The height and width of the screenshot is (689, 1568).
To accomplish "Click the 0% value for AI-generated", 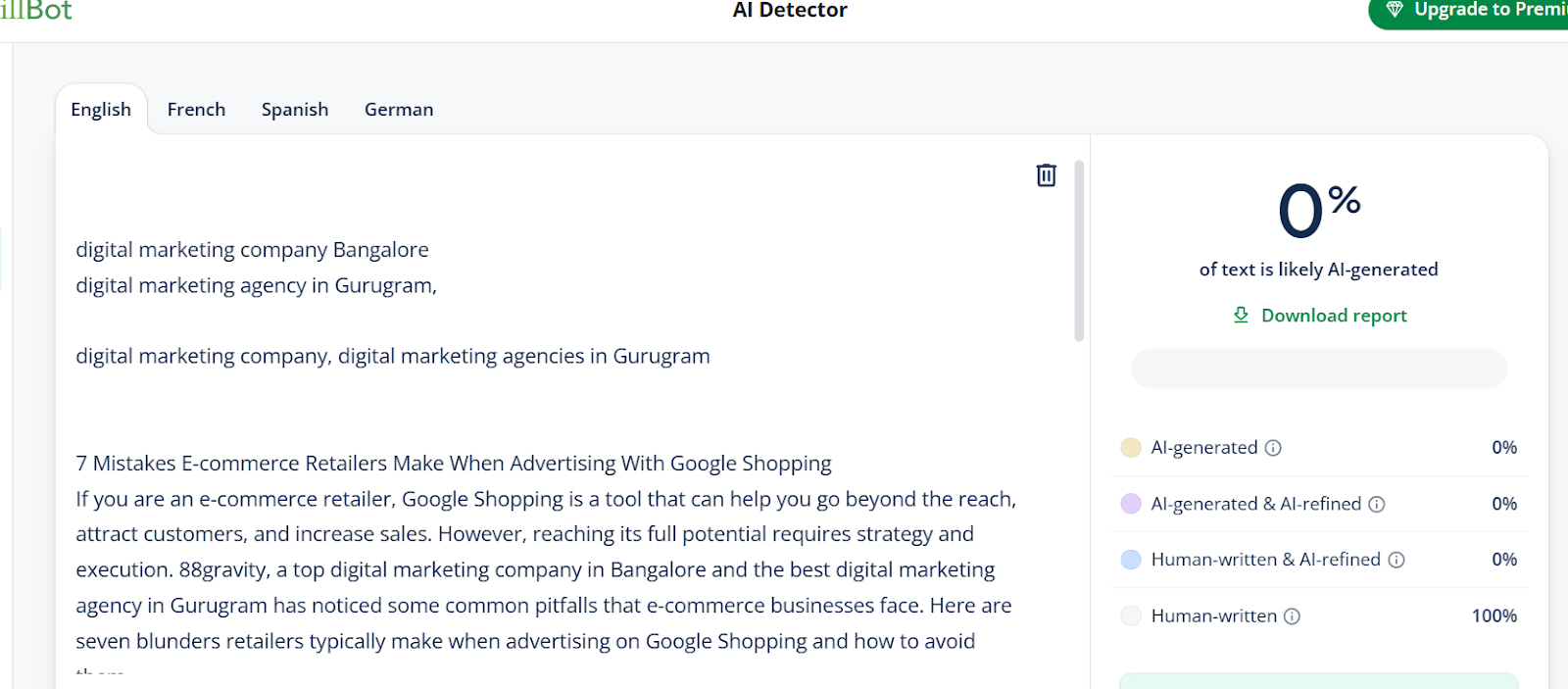I will 1504,448.
